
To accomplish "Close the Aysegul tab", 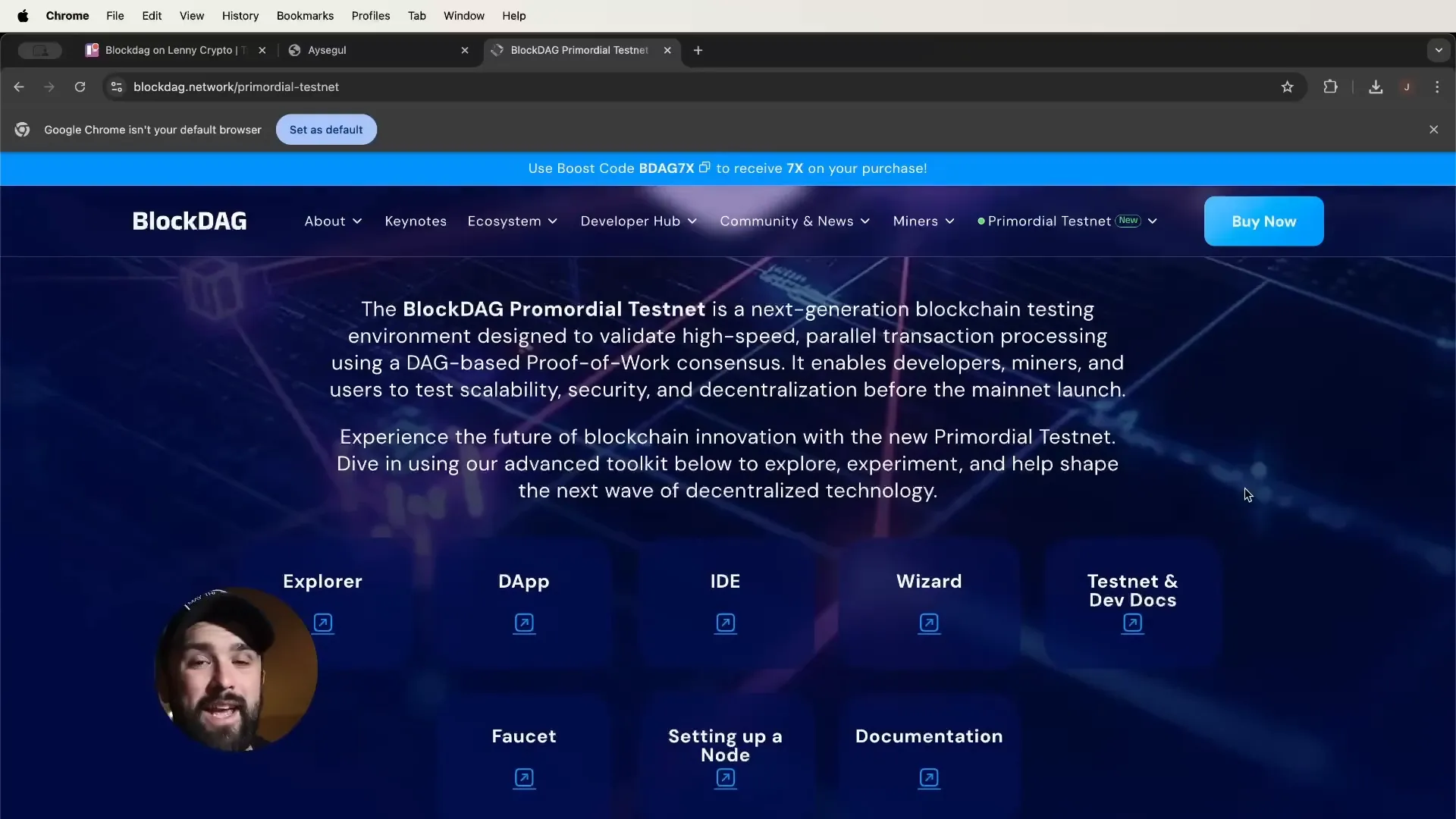I will pos(465,50).
